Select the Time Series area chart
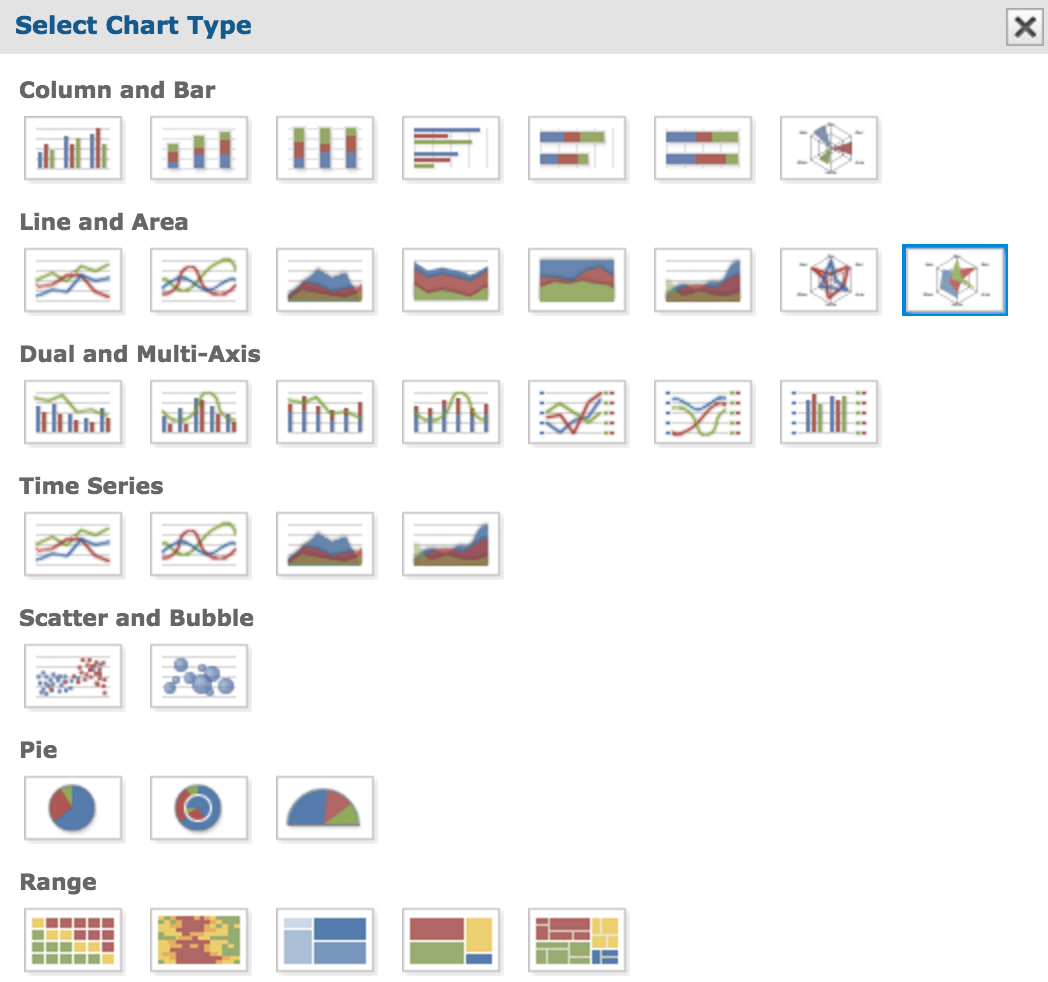The width and height of the screenshot is (1048, 982). pyautogui.click(x=325, y=544)
